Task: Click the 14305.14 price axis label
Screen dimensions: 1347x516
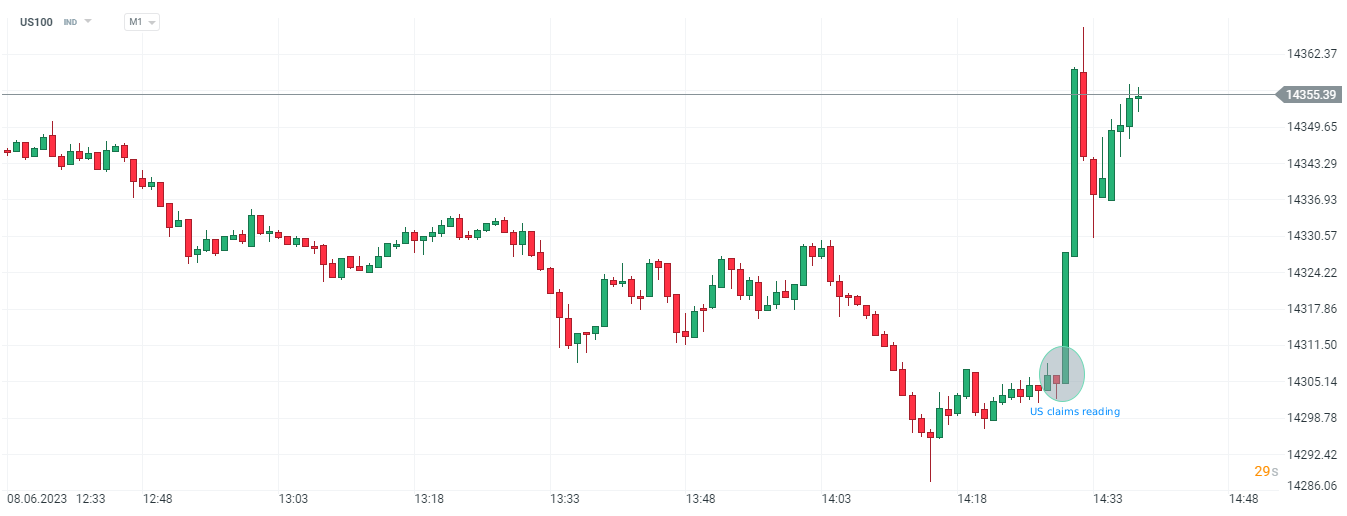Action: point(1311,381)
